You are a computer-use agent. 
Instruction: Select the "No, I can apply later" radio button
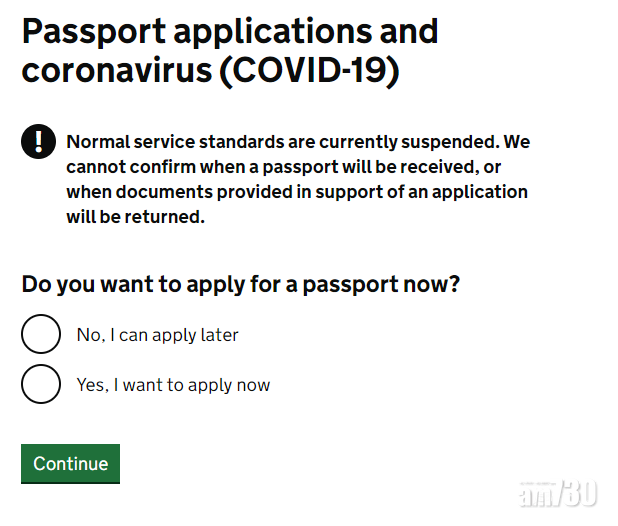pyautogui.click(x=41, y=334)
